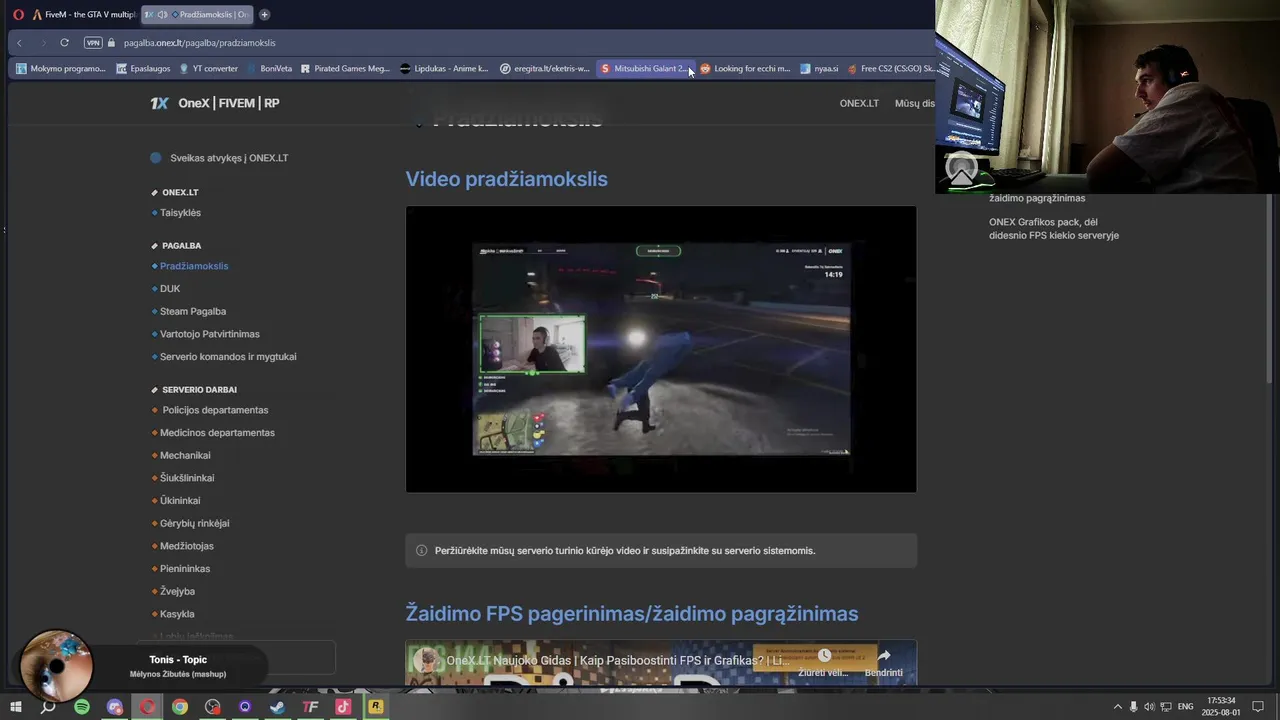The width and height of the screenshot is (1280, 720).
Task: Open the Windows notification center
Action: [x=1258, y=707]
